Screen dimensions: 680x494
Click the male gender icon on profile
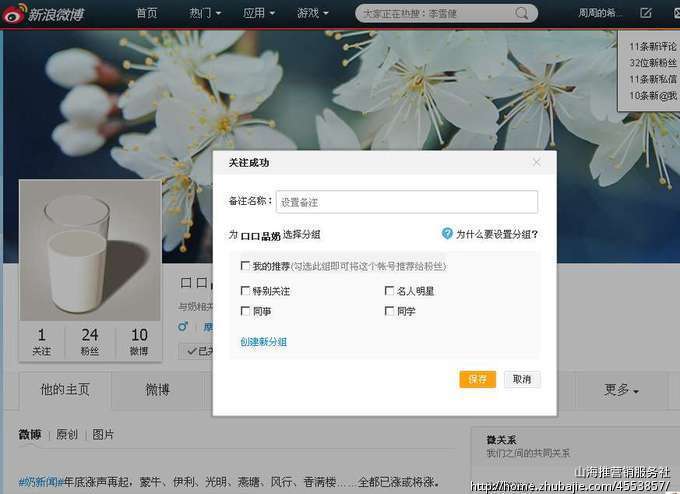coord(183,326)
